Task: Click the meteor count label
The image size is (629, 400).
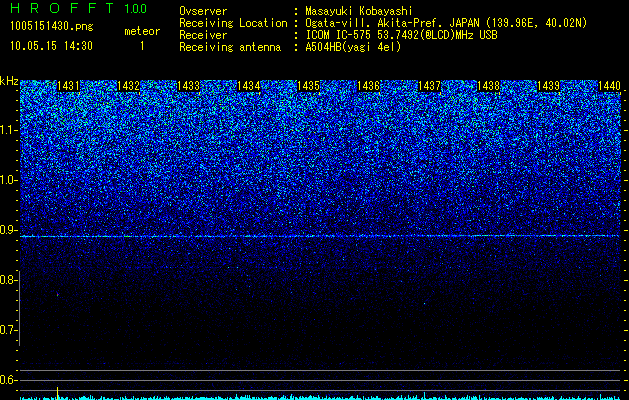Action: 142,31
